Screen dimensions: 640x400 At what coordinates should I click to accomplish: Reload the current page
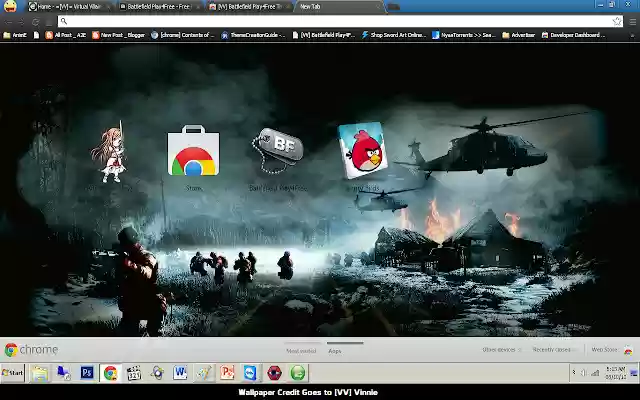click(36, 22)
